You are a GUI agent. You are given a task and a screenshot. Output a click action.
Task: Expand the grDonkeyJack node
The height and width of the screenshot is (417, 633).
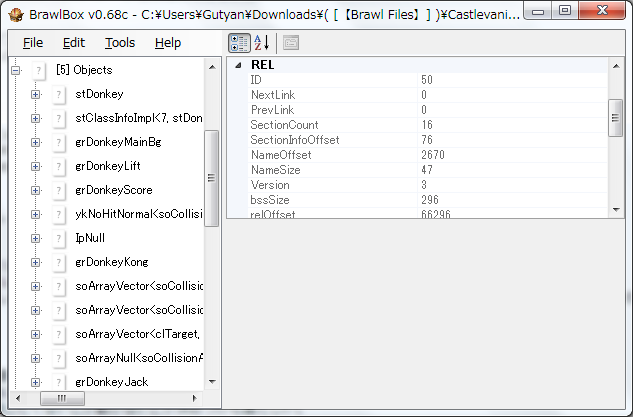click(x=36, y=382)
